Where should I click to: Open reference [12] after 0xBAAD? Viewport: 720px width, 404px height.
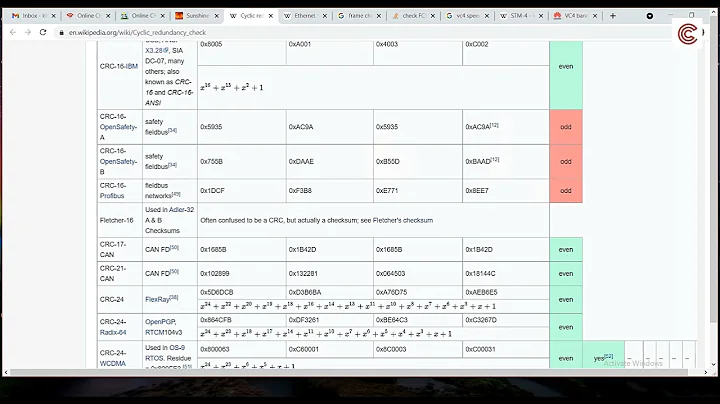495,159
